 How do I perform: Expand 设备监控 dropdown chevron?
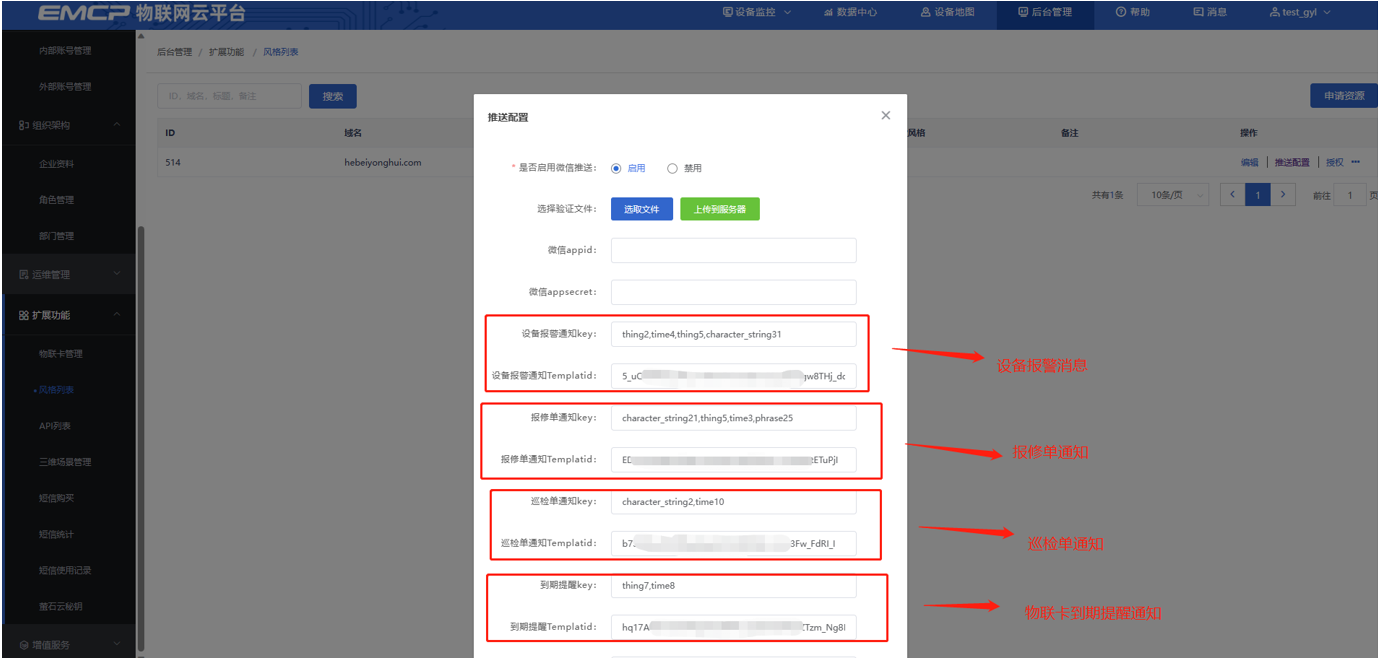tap(788, 13)
